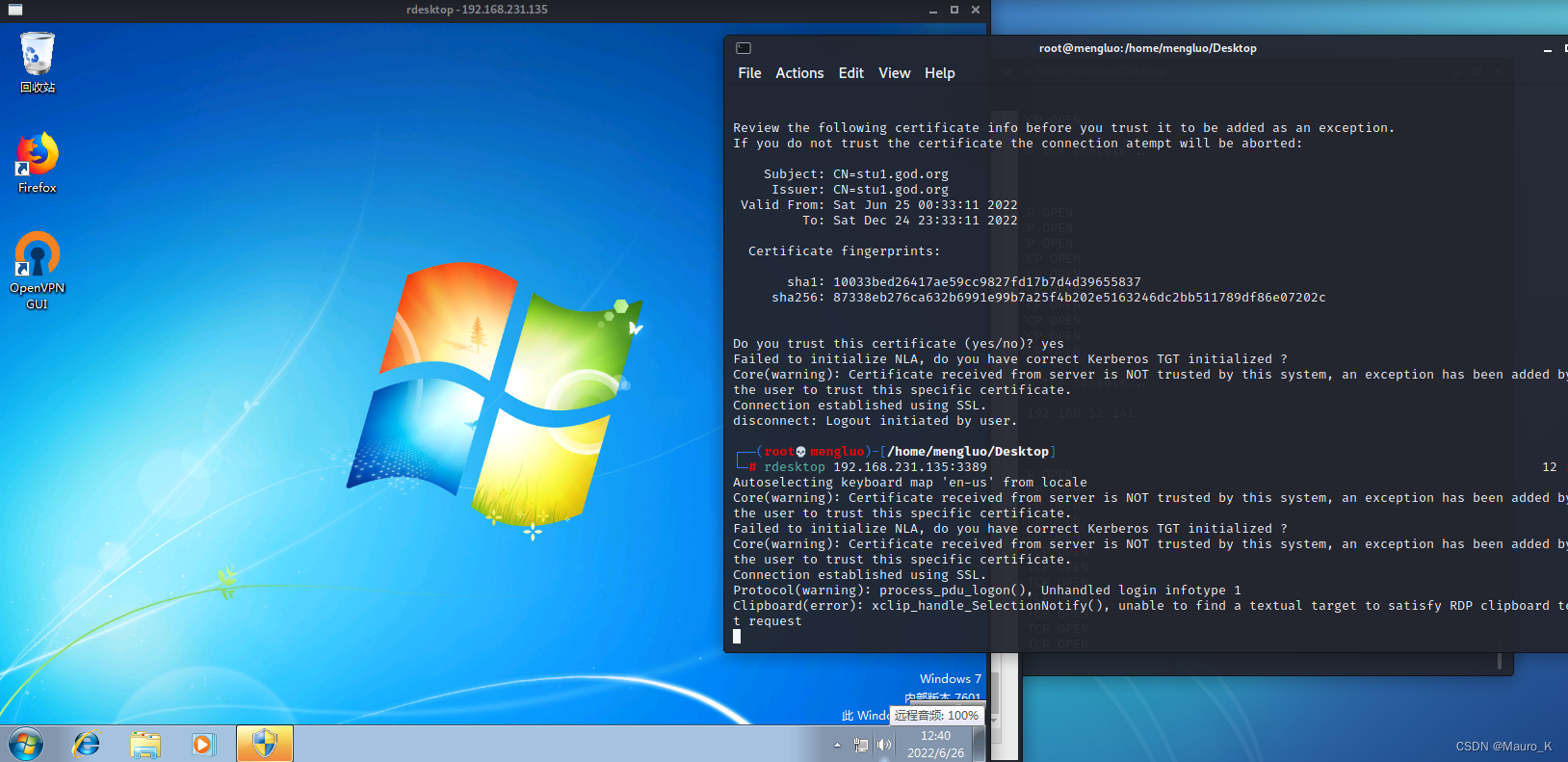
Task: Select the OpenVPN GUI desktop shortcut
Action: pos(38,271)
